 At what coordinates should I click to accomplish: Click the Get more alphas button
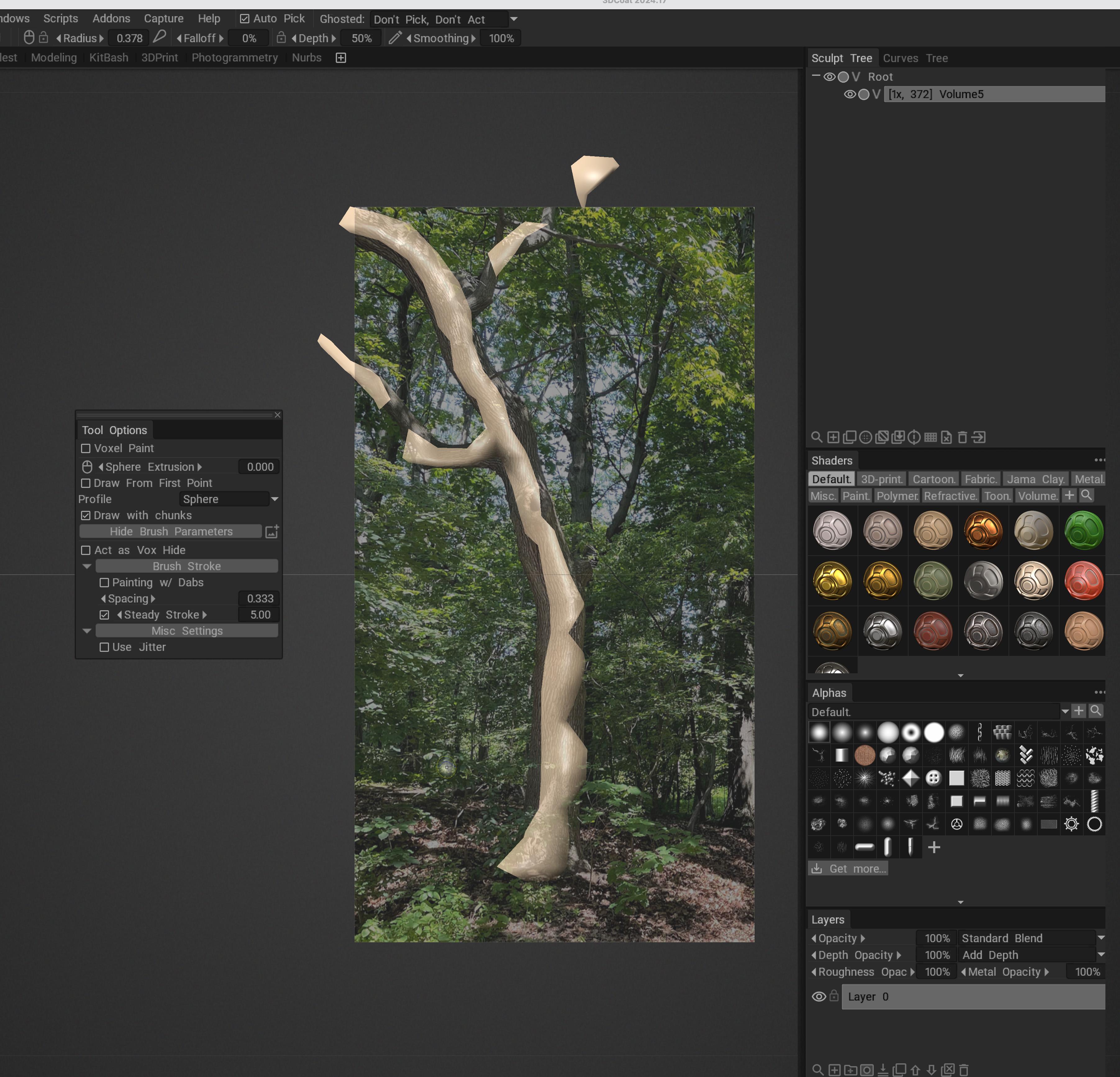848,868
